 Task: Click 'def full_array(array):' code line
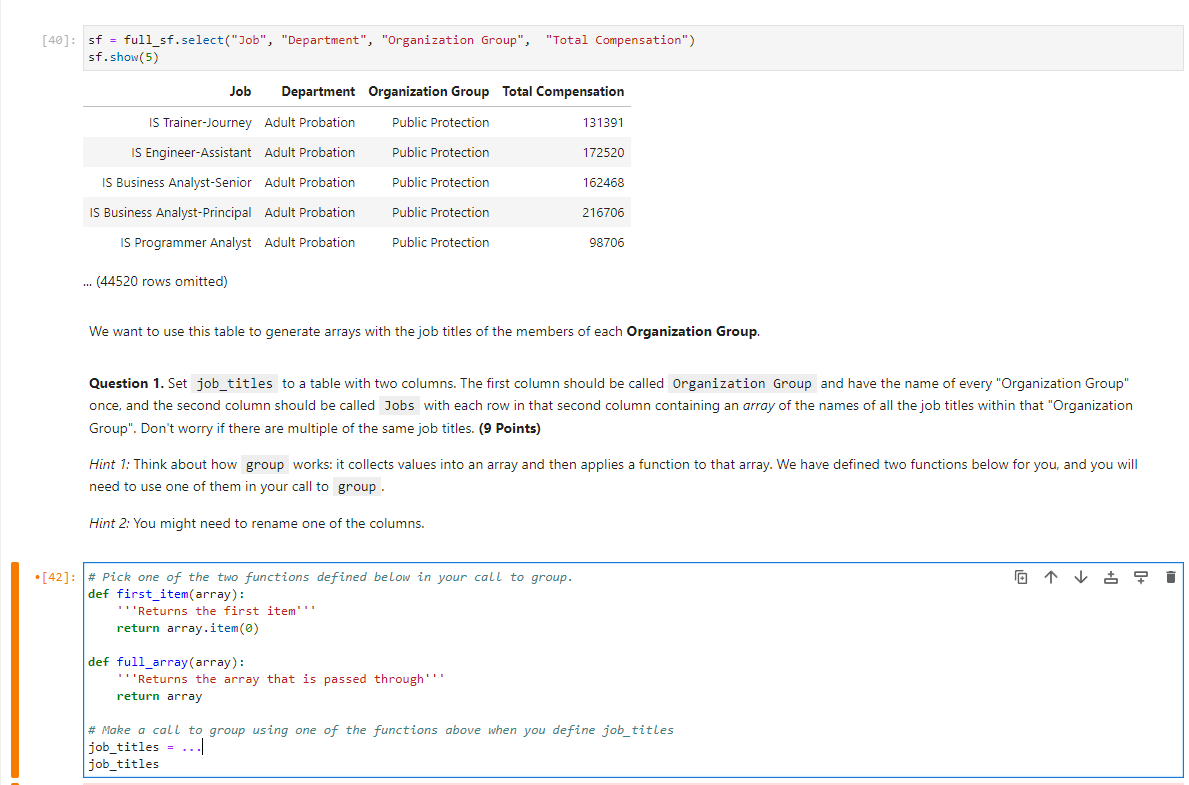pos(166,662)
